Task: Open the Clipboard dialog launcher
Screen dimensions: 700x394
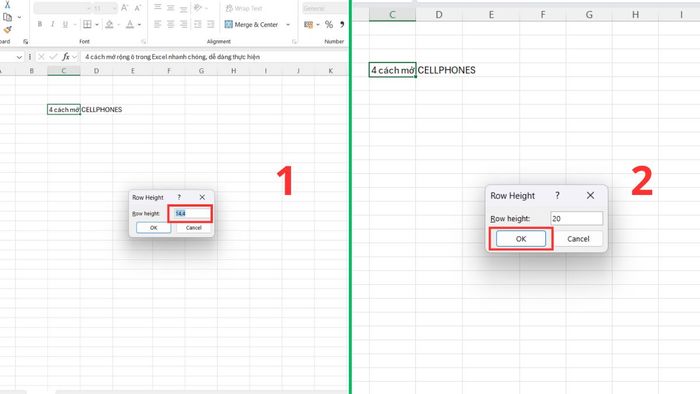Action: [x=26, y=41]
